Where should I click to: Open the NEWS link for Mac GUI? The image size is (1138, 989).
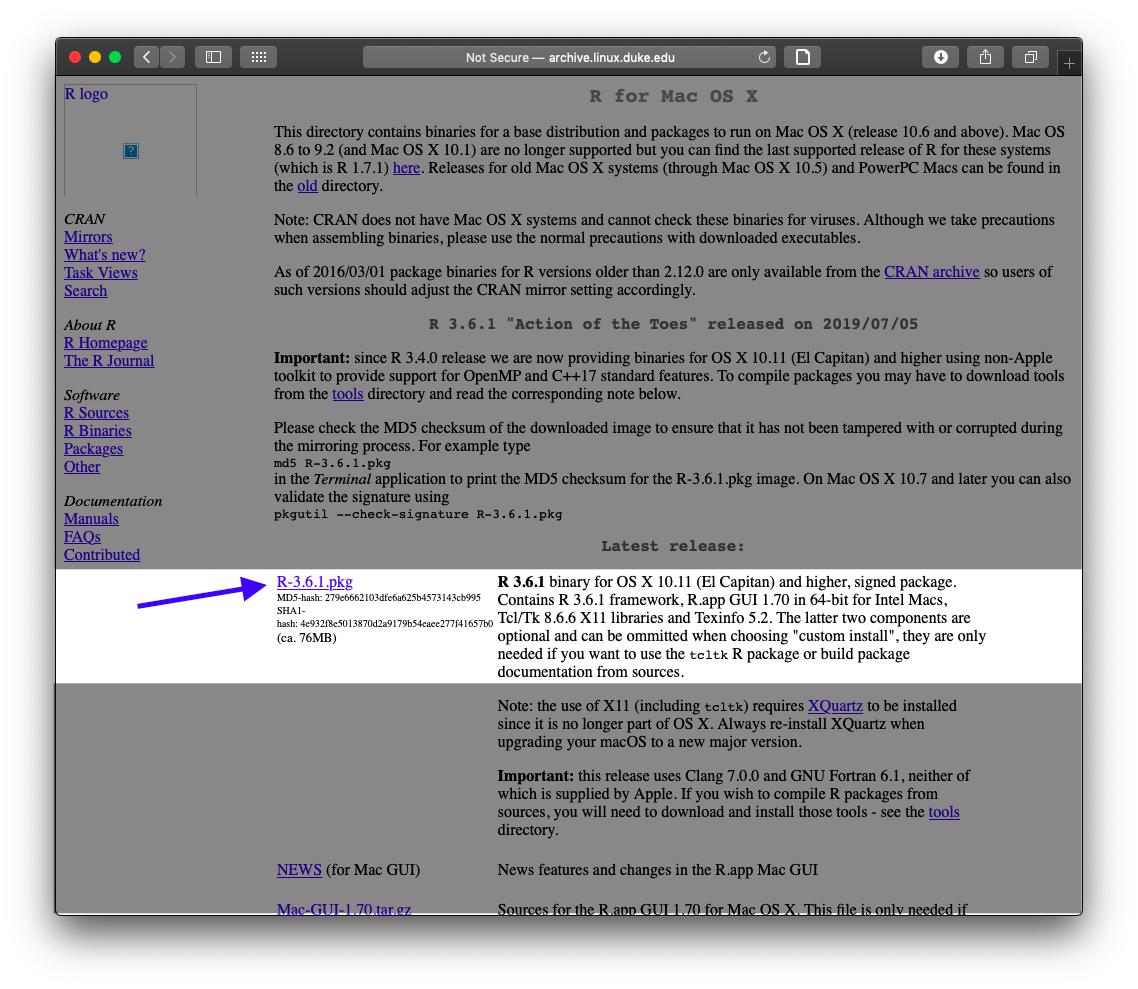point(299,870)
